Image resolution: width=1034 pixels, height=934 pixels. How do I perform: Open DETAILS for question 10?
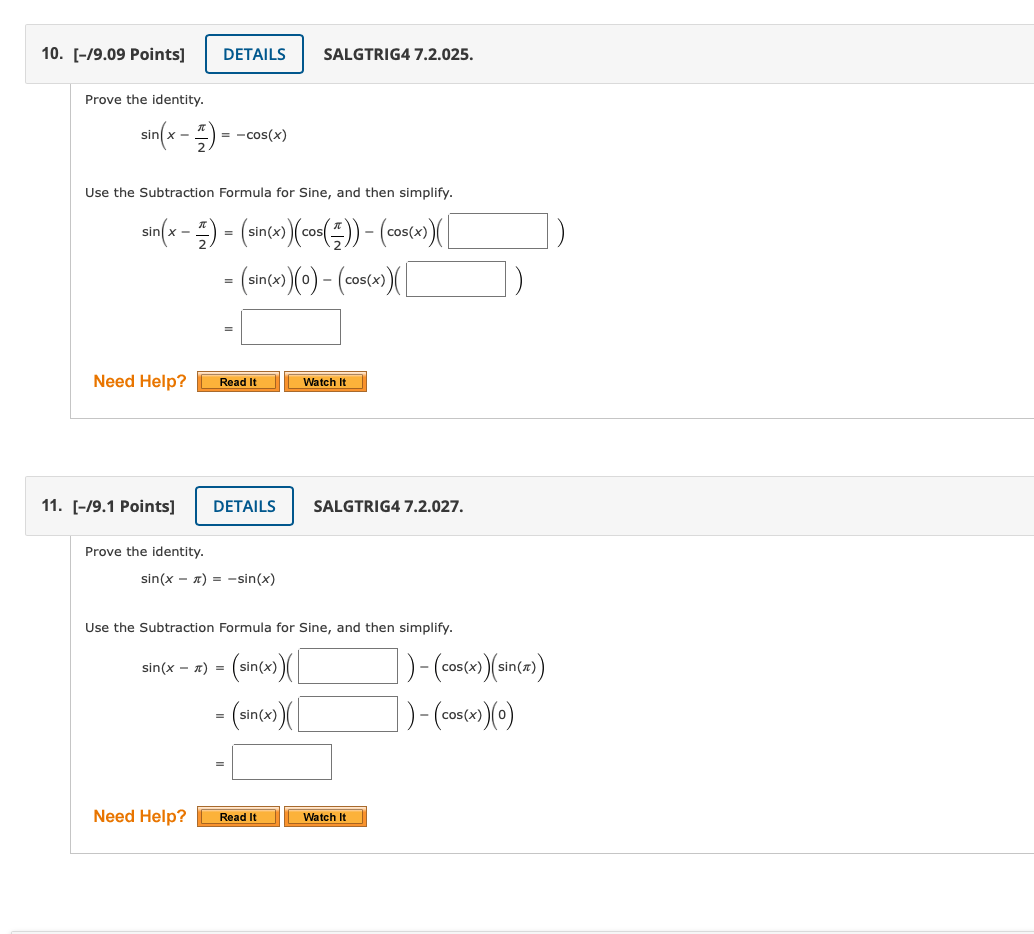[x=254, y=54]
